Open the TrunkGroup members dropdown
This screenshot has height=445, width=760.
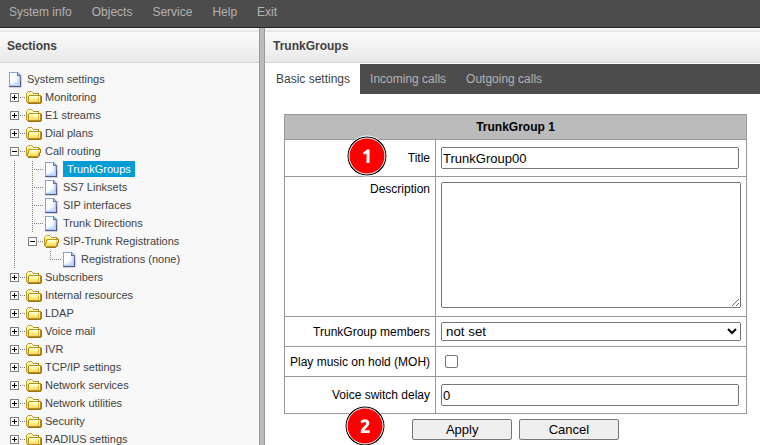590,332
